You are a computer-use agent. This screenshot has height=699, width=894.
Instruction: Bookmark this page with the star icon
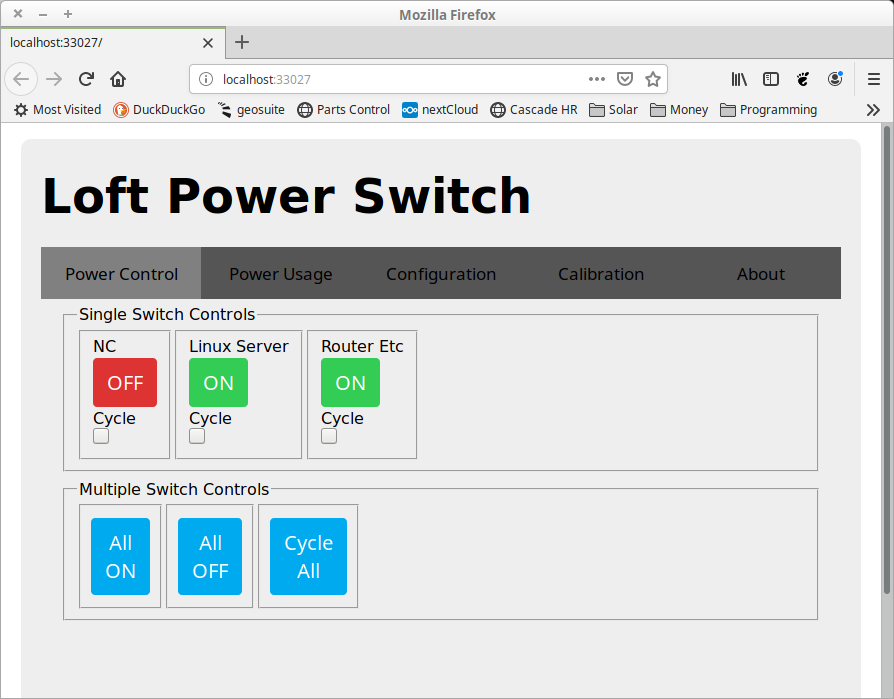pos(653,79)
